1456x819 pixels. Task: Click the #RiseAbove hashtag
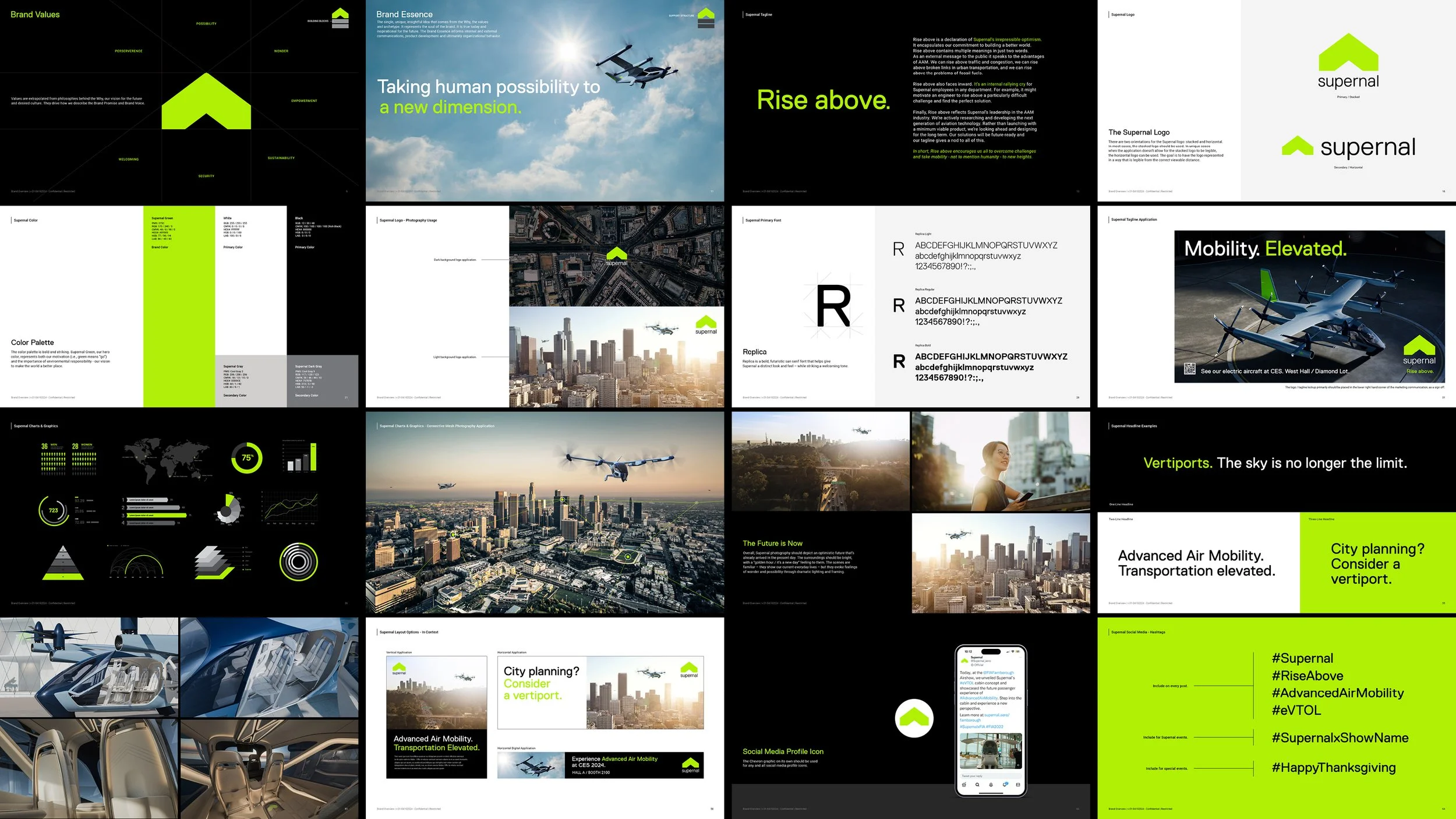[x=1307, y=676]
